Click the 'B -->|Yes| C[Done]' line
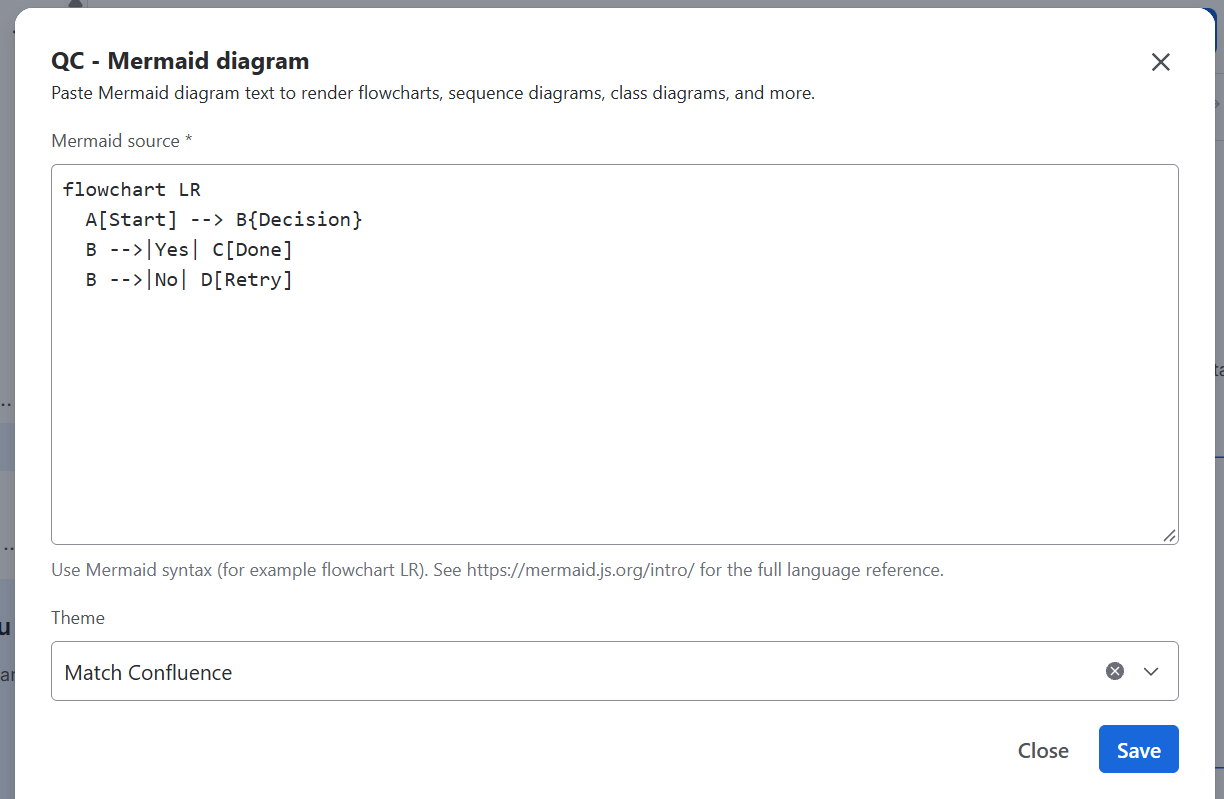The width and height of the screenshot is (1224, 799). point(189,250)
